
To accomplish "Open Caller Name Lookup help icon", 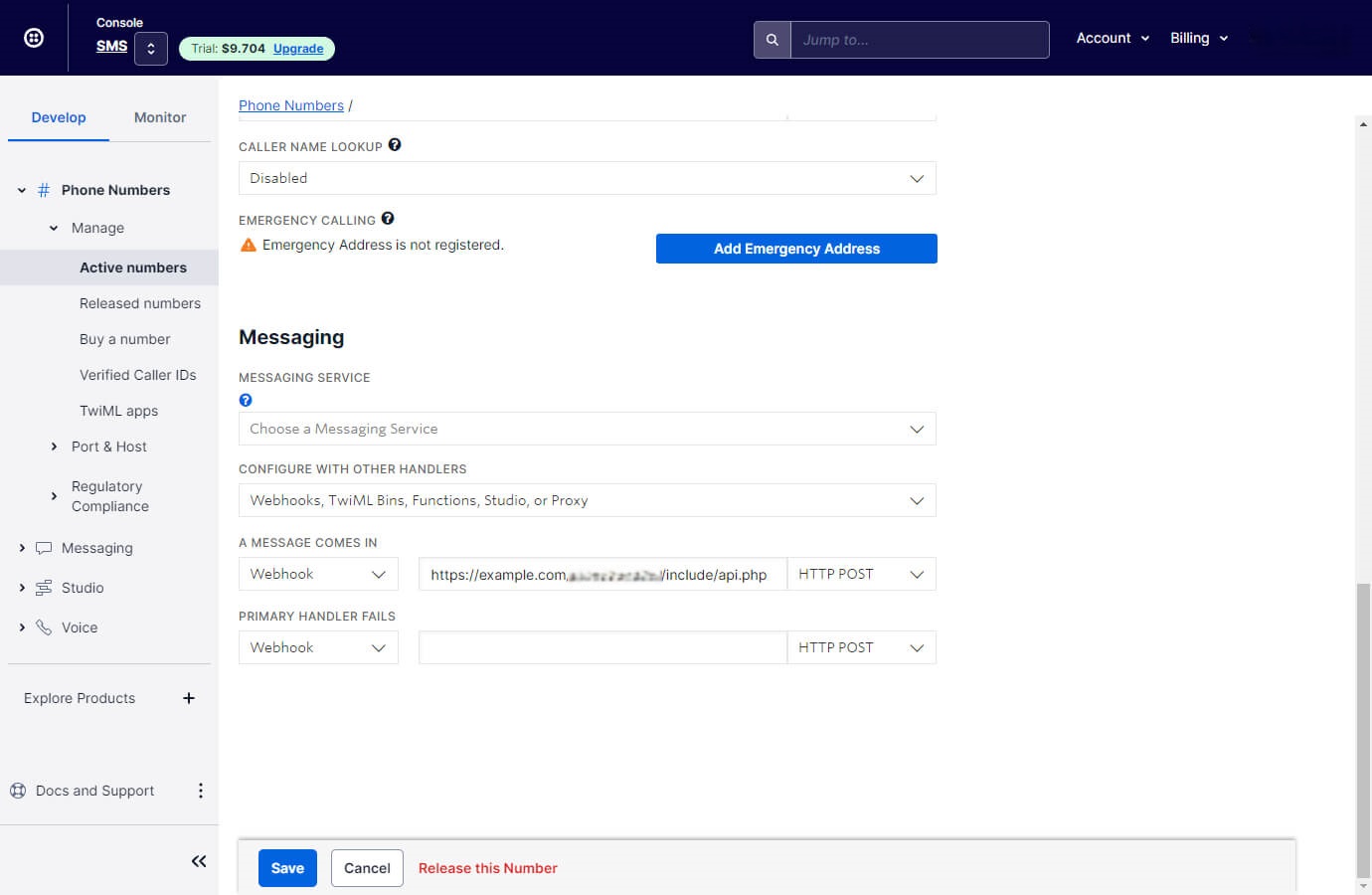I will pyautogui.click(x=395, y=145).
